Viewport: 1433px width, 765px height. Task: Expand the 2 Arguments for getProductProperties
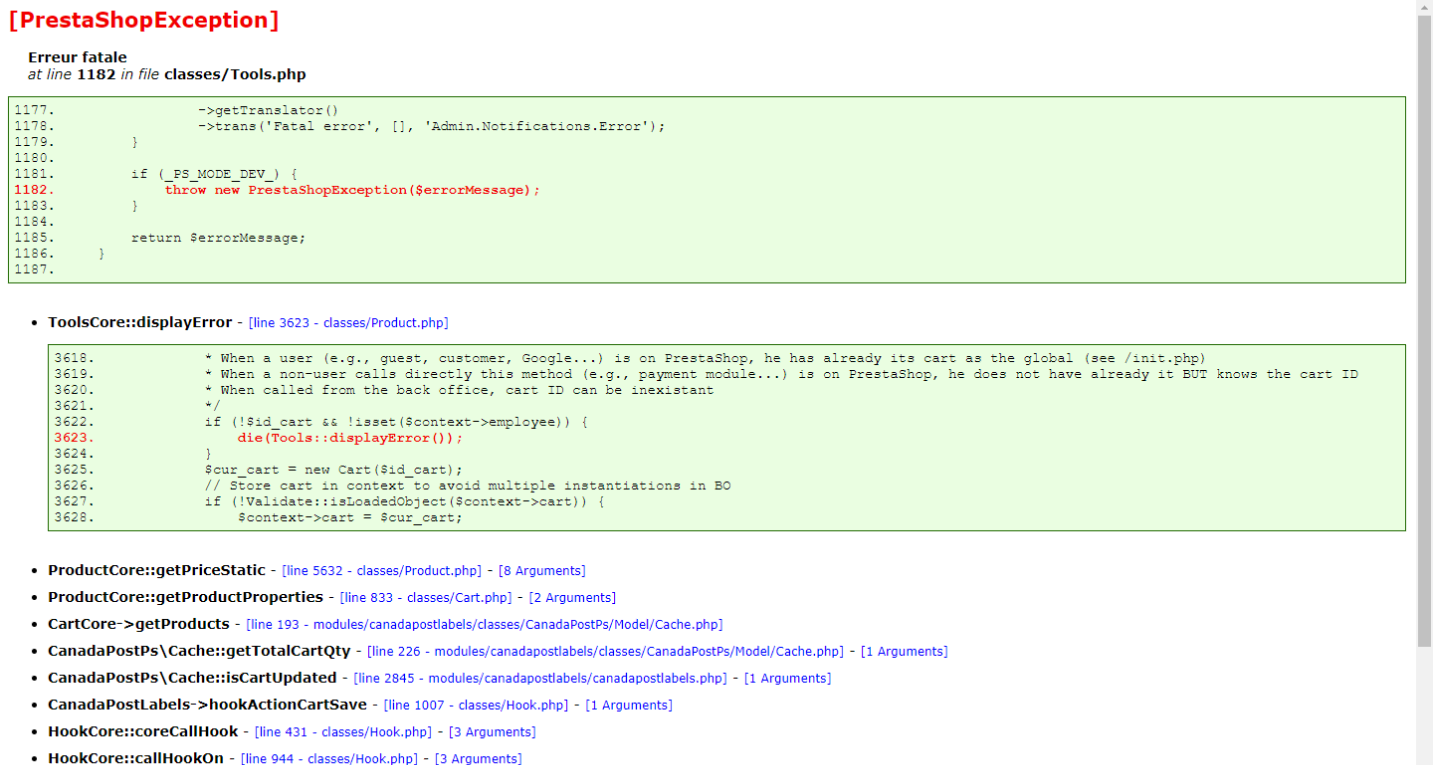point(572,597)
